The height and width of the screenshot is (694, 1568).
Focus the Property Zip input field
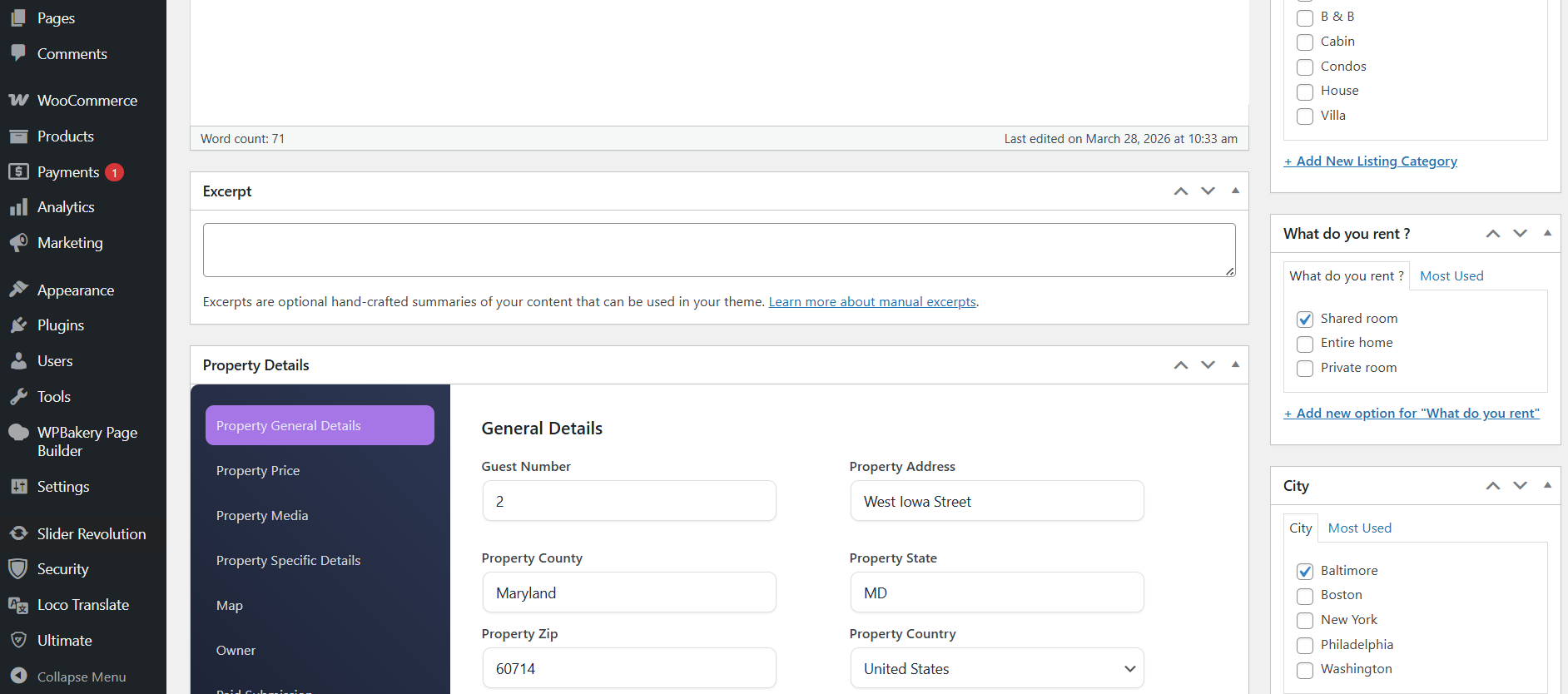(x=628, y=668)
